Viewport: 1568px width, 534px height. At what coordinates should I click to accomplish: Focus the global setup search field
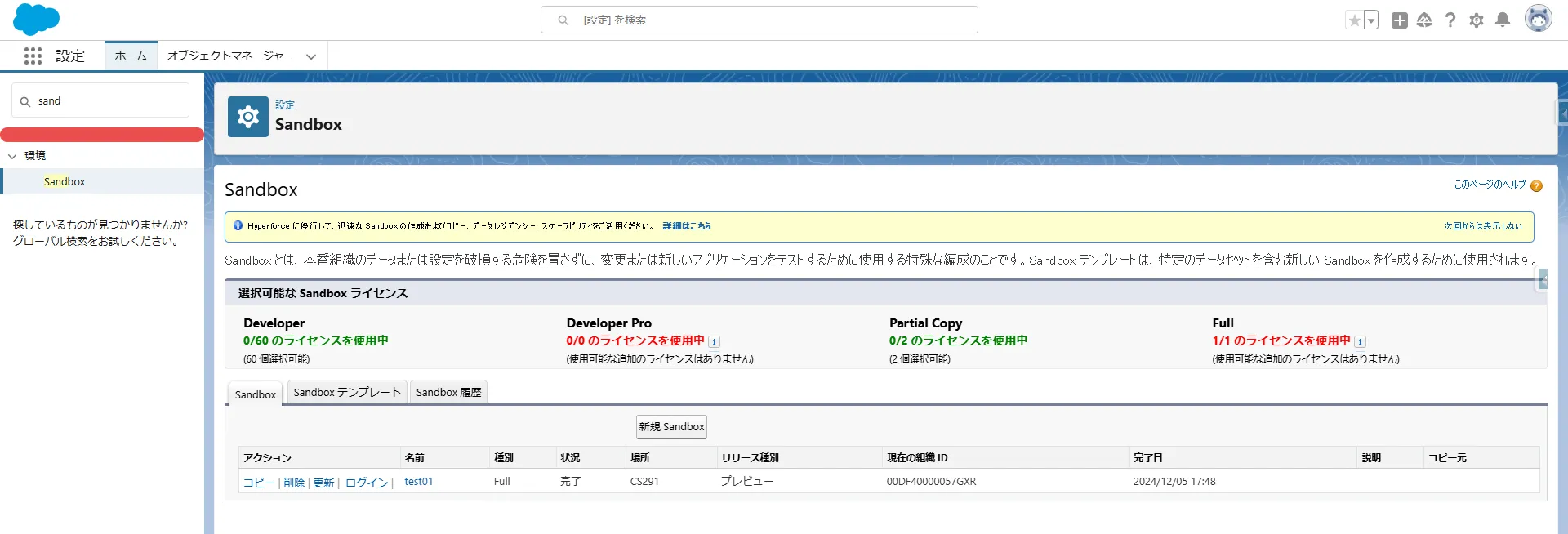click(x=759, y=20)
